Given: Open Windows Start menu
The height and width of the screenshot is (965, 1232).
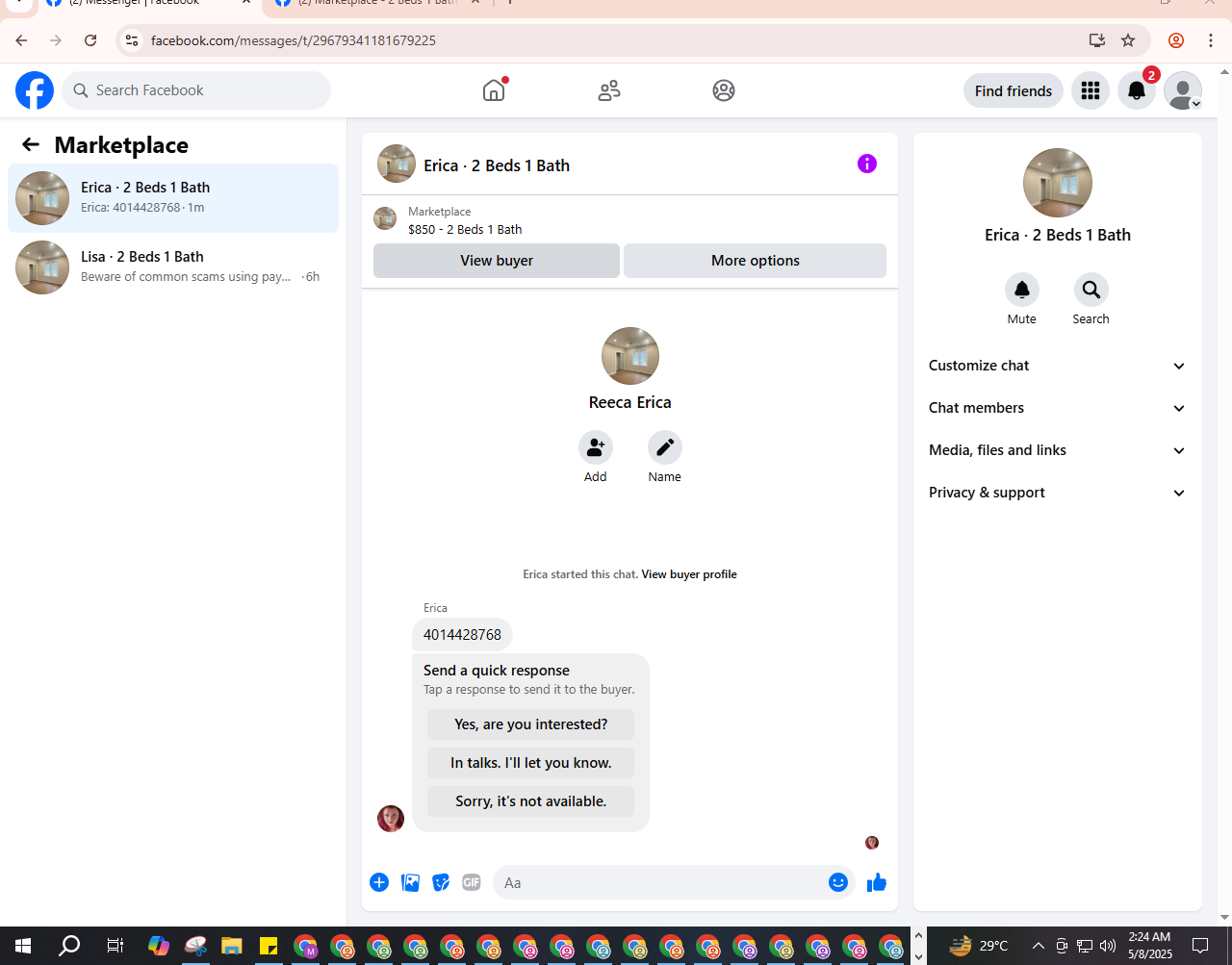Looking at the screenshot, I should (23, 946).
